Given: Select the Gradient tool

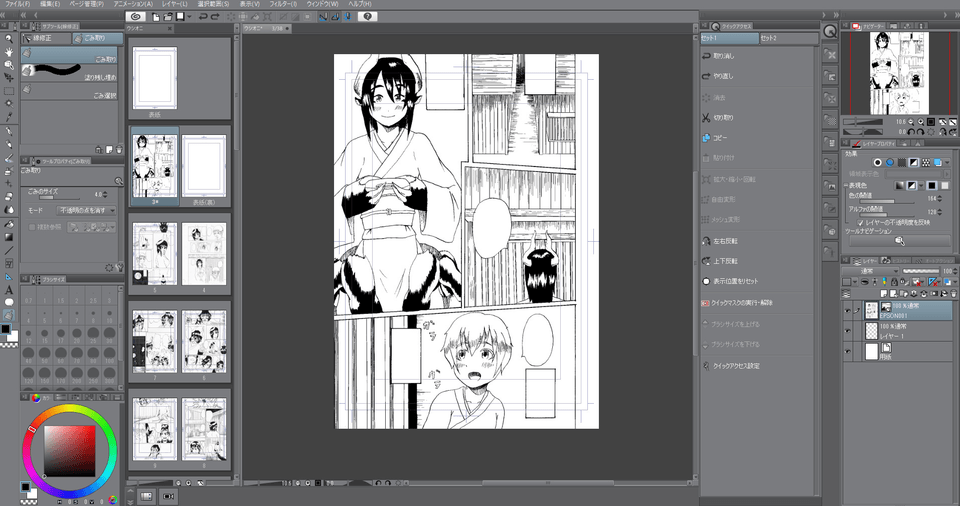Looking at the screenshot, I should click(9, 237).
